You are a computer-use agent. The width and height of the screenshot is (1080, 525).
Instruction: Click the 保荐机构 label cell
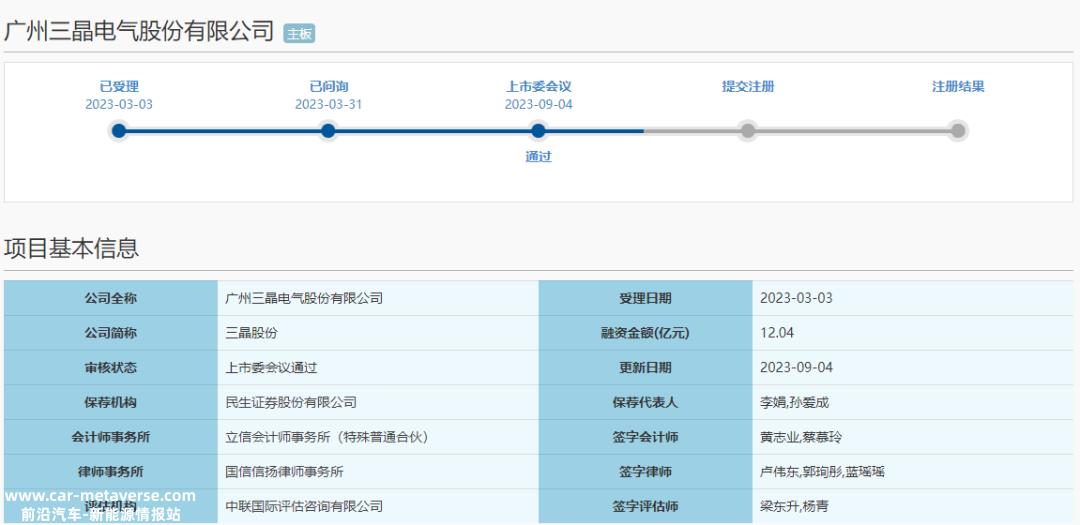coord(111,402)
